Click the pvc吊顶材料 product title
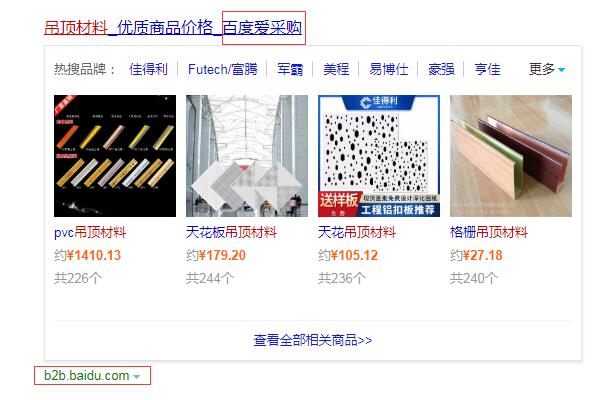Screen dimensions: 600x400 pos(90,232)
